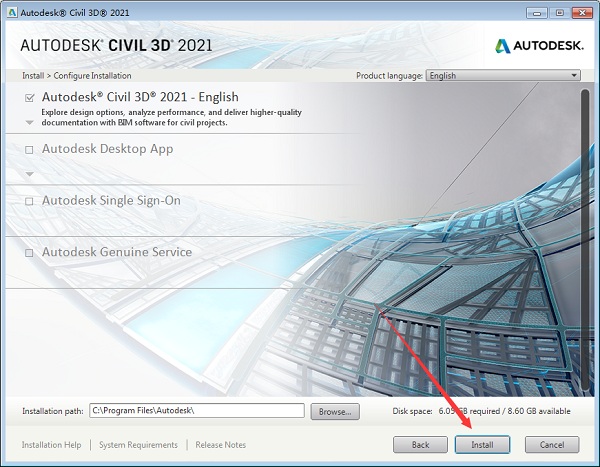Image resolution: width=600 pixels, height=467 pixels.
Task: Maximize the installer window
Action: point(559,13)
